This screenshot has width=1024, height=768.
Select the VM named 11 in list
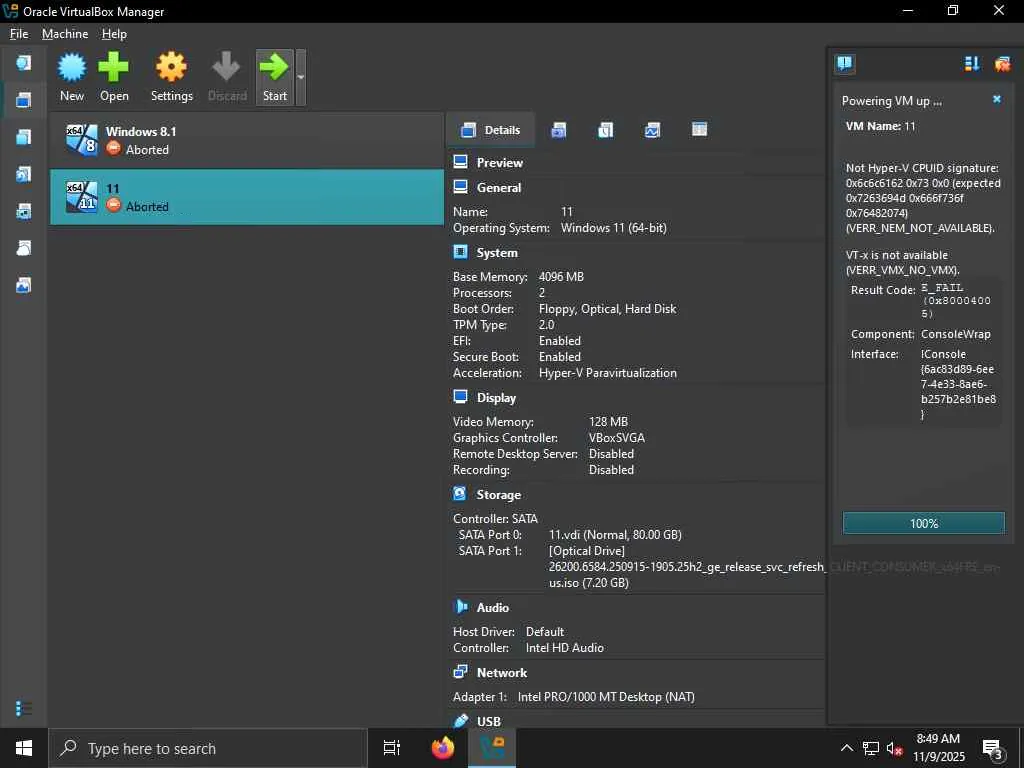click(247, 197)
